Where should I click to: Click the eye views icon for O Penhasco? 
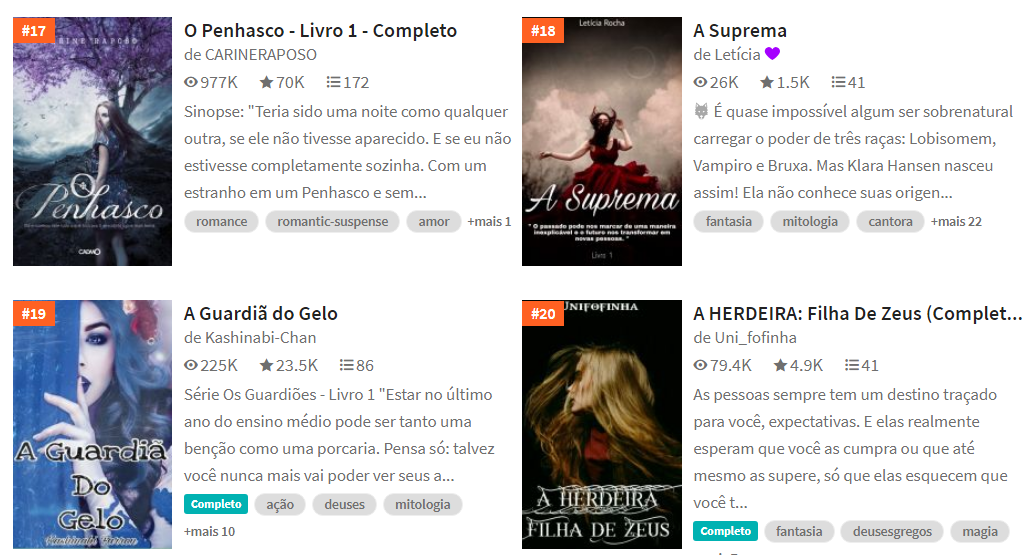pyautogui.click(x=191, y=82)
